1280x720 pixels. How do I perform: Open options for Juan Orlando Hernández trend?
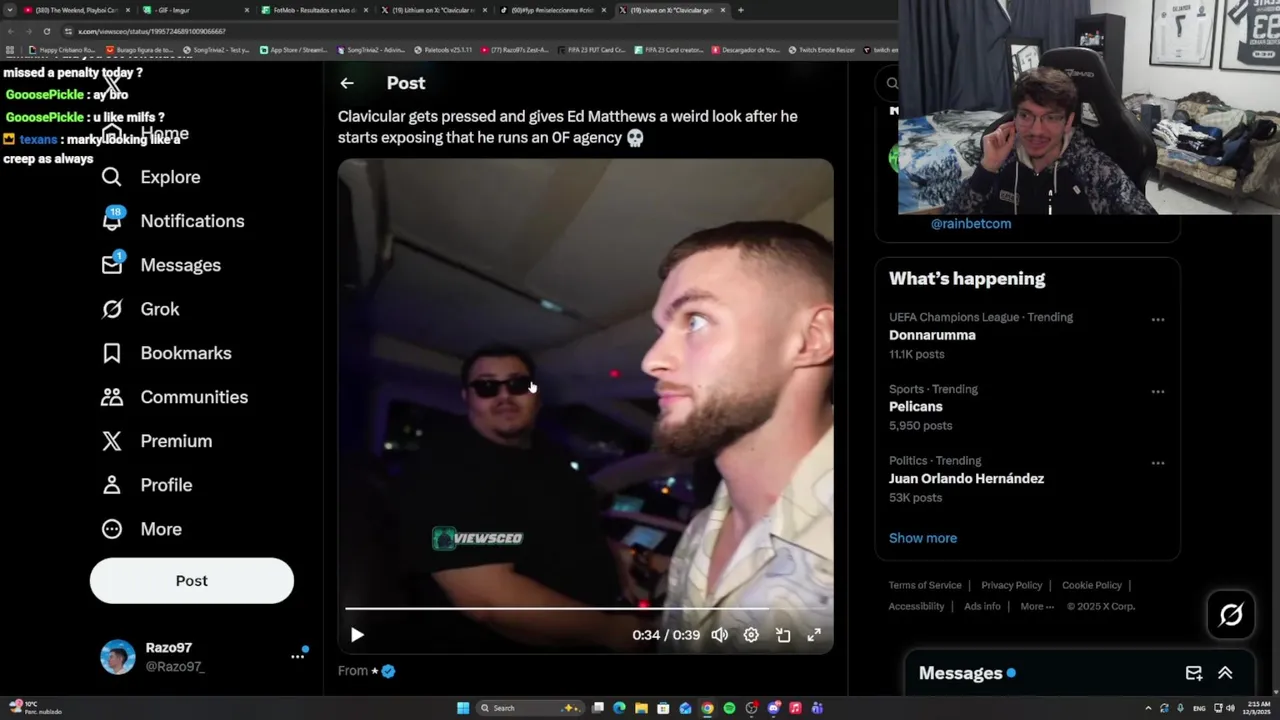(1158, 464)
